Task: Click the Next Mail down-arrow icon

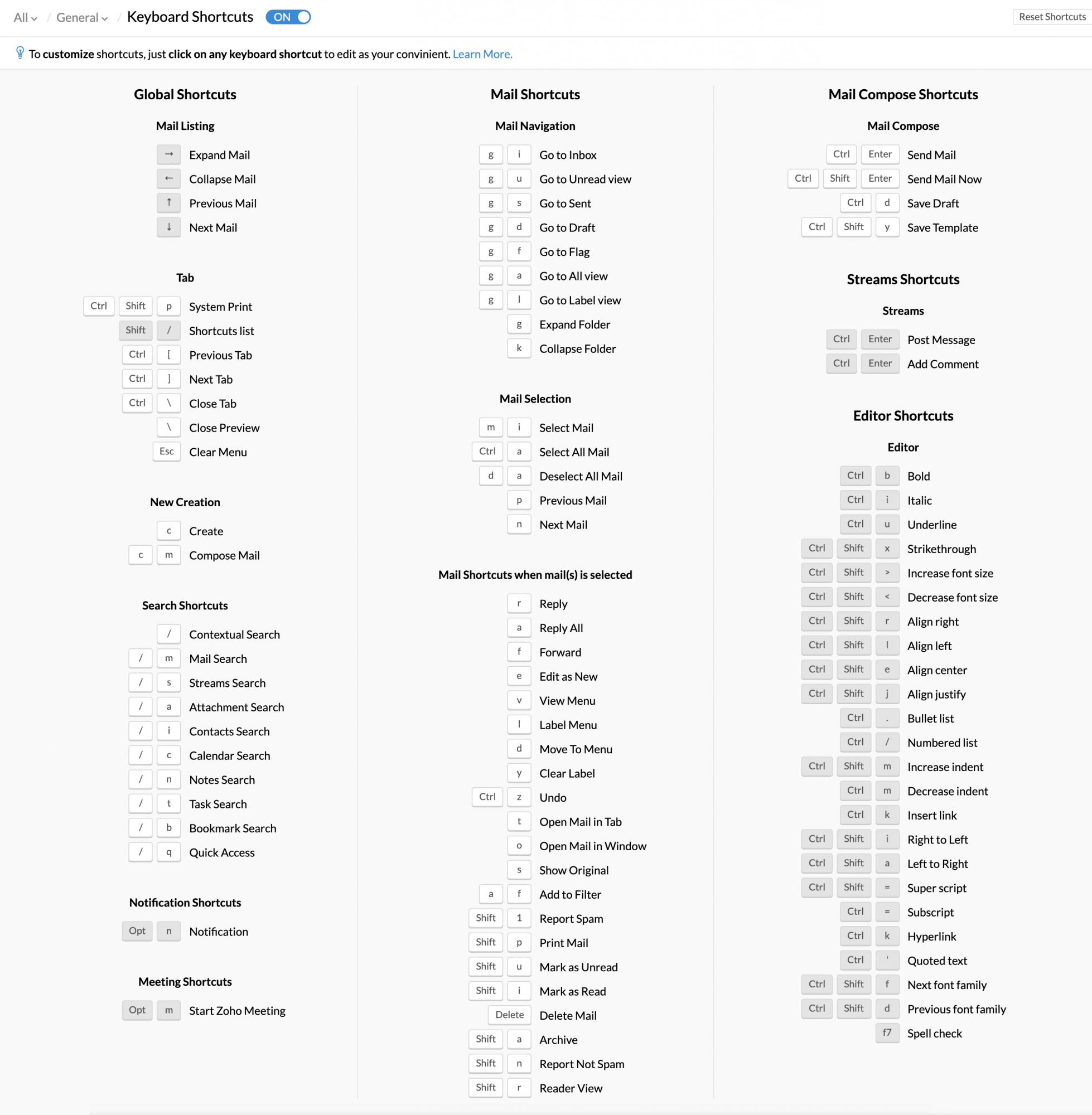Action: [167, 227]
